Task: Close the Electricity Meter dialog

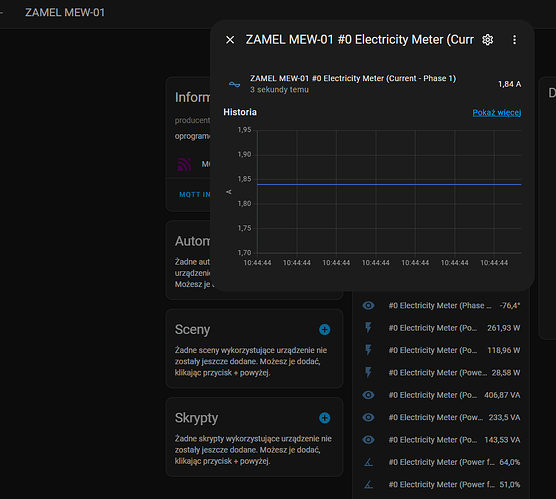Action: tap(230, 40)
